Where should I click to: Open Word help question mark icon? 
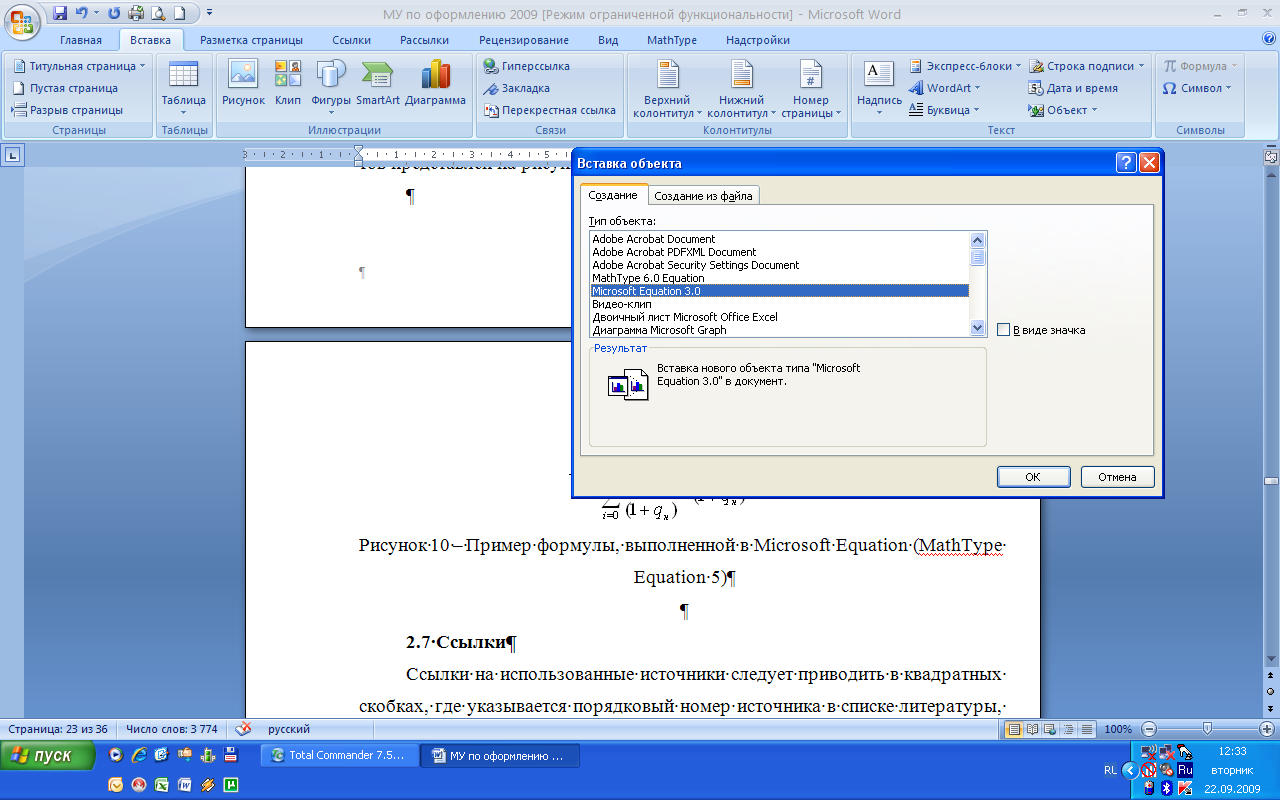coord(1269,39)
